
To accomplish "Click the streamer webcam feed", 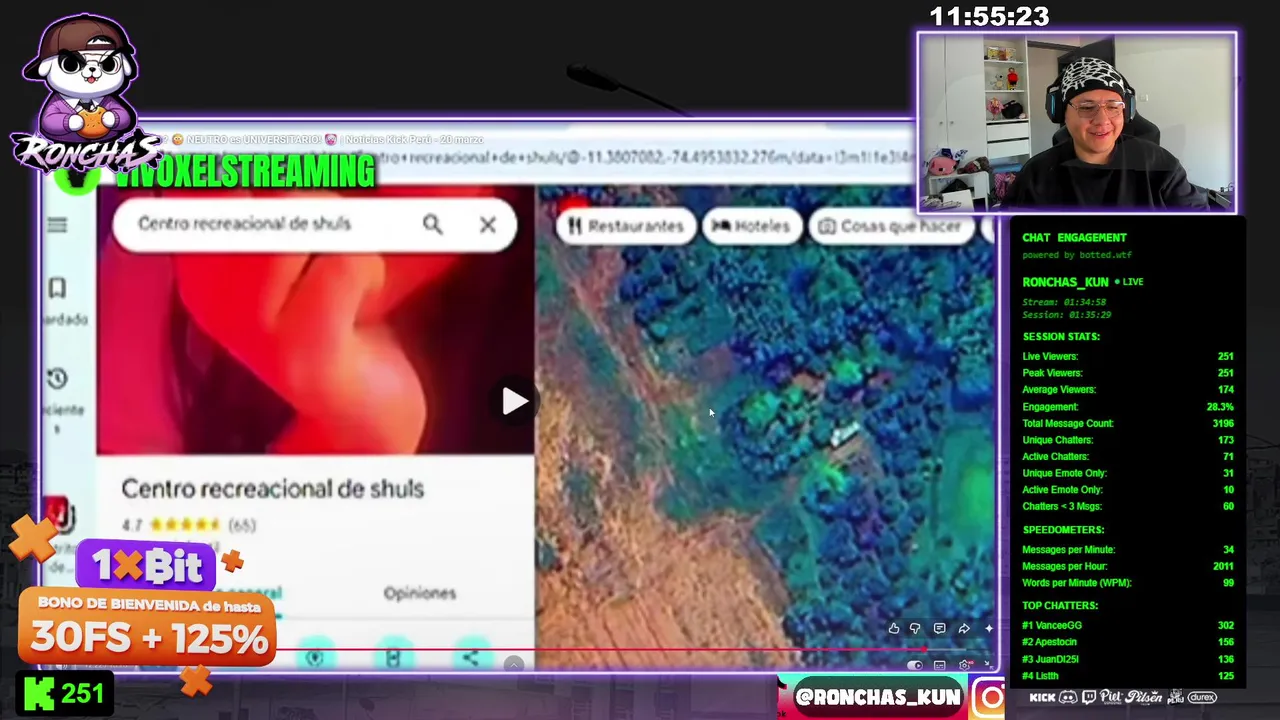I will (1077, 123).
